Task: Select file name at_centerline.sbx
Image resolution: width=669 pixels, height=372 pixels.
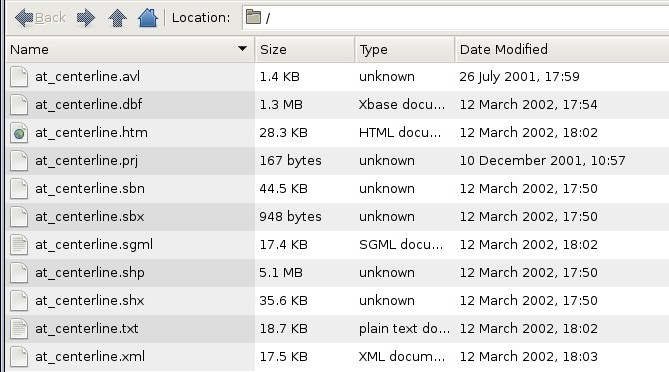Action: (90, 217)
